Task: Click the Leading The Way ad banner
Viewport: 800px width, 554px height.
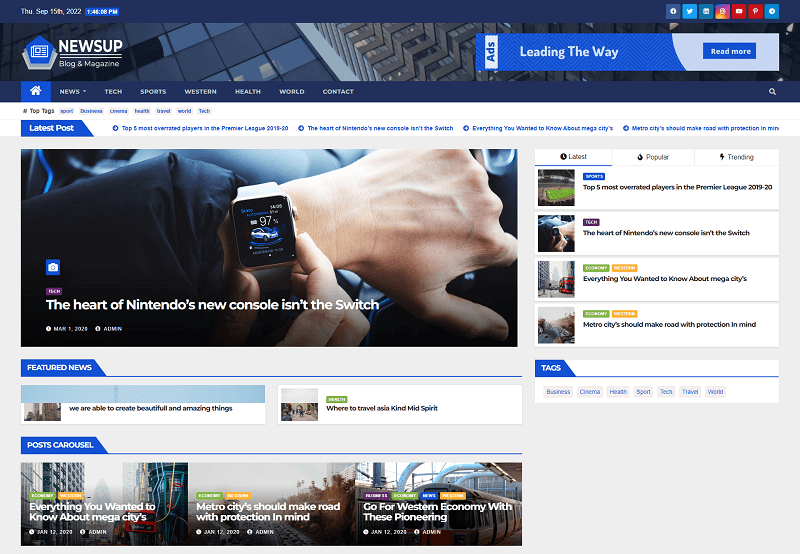Action: point(627,52)
